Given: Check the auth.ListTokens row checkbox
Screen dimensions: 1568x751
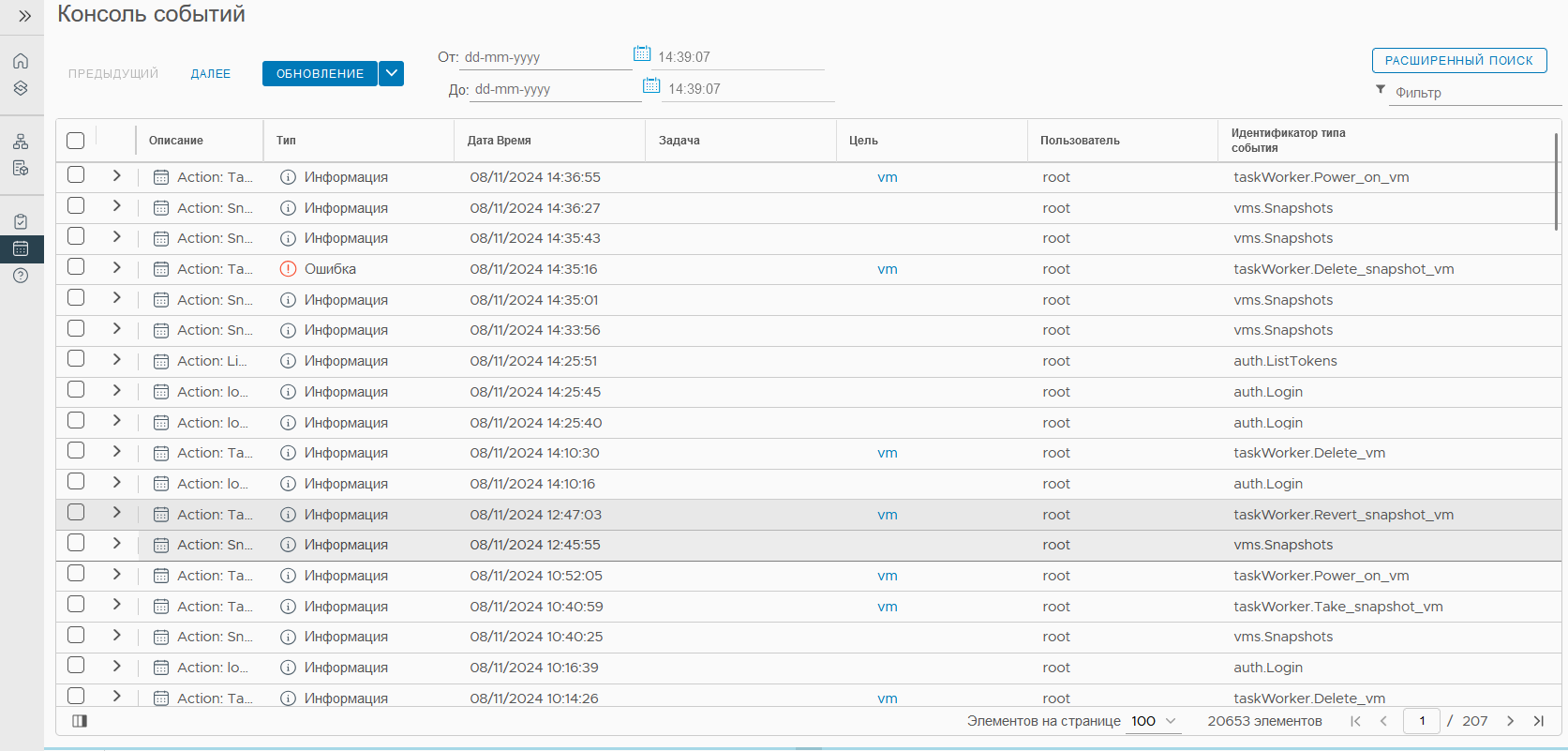Looking at the screenshot, I should (x=76, y=359).
